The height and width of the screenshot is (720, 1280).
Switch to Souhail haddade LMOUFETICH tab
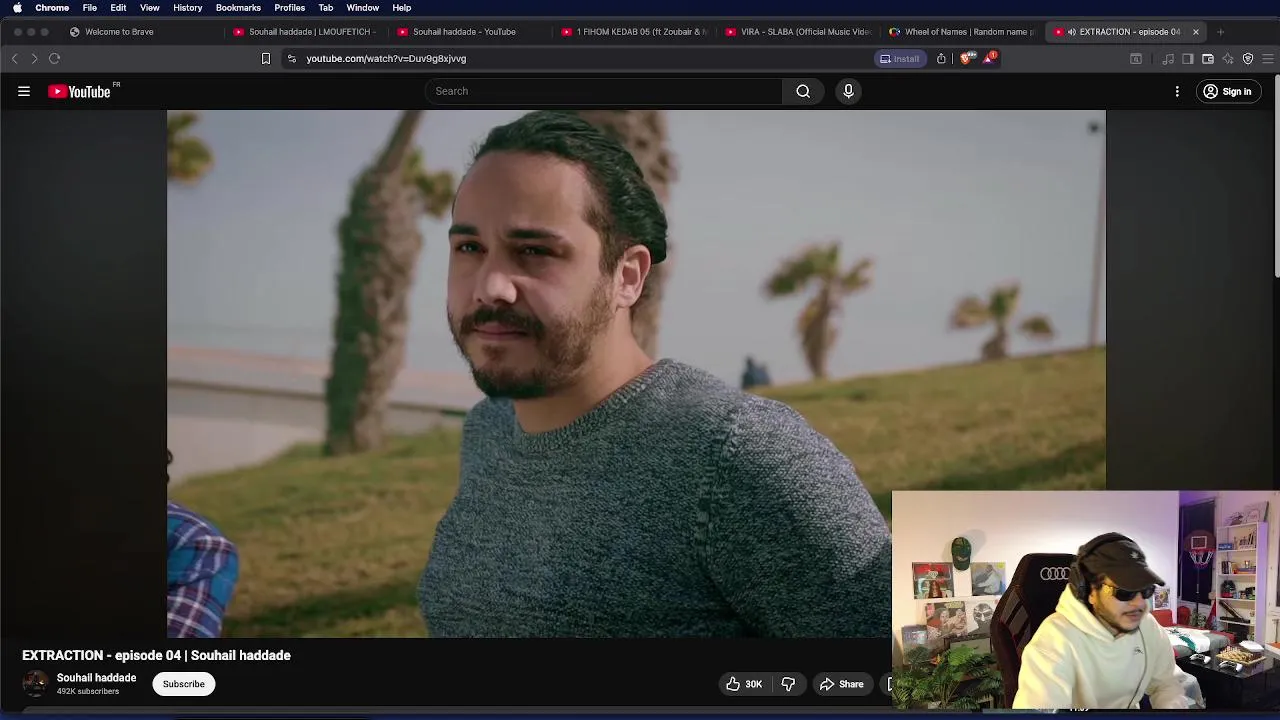click(x=305, y=32)
